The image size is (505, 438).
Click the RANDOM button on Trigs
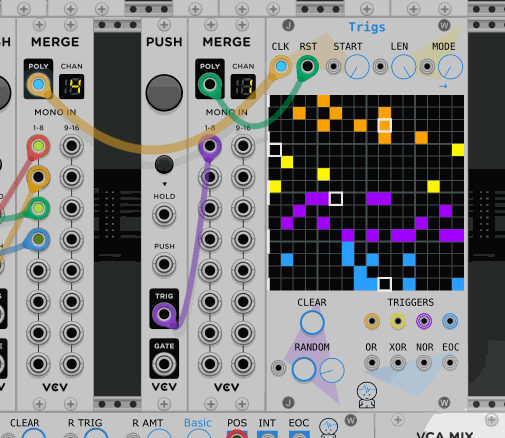coord(304,369)
